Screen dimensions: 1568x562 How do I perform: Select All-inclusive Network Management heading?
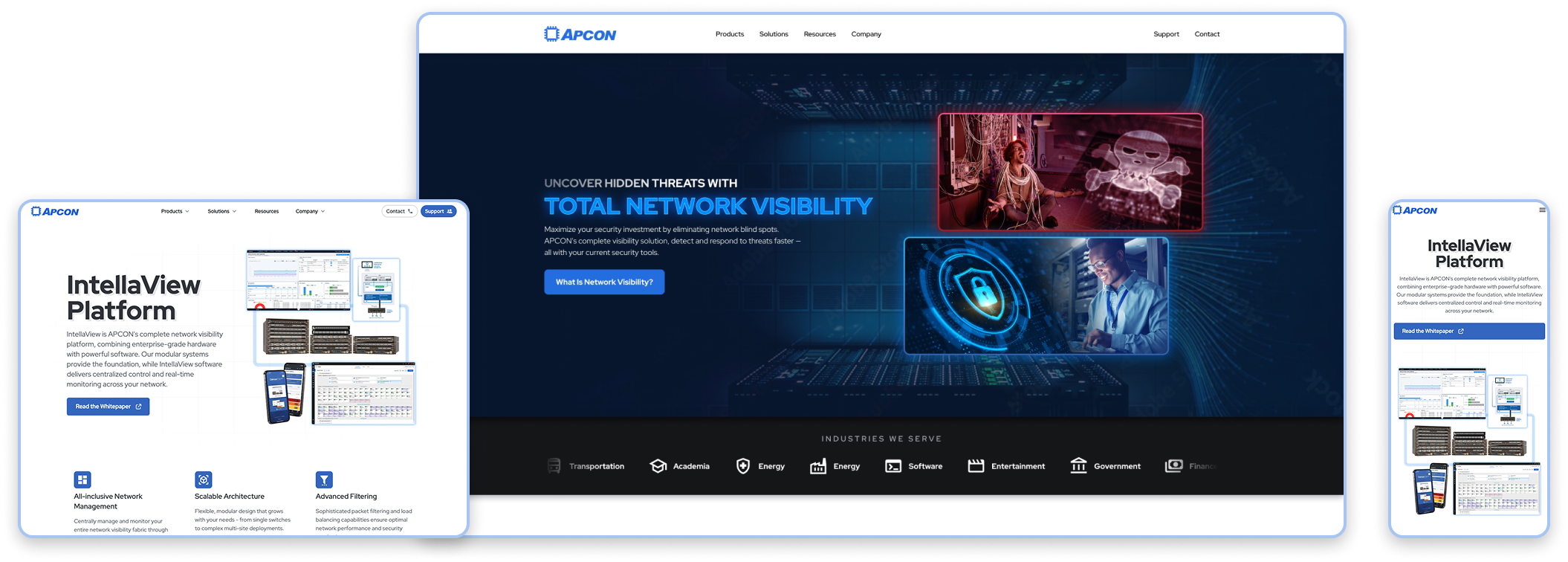[x=108, y=501]
